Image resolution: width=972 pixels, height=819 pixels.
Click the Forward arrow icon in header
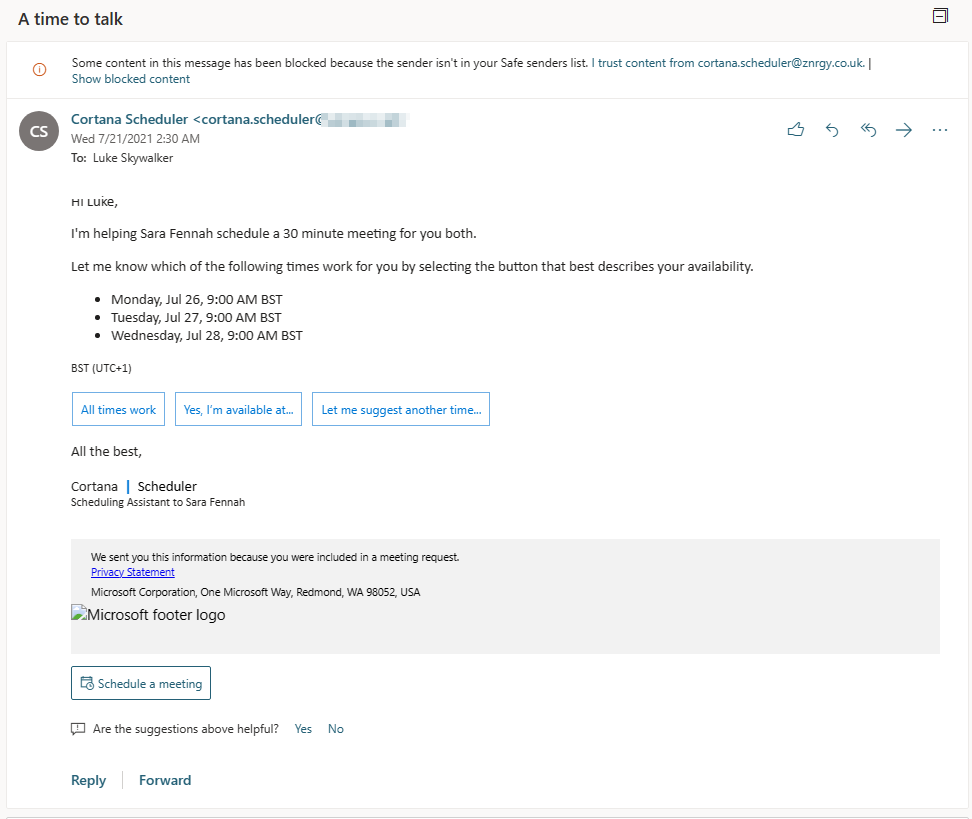coord(904,130)
